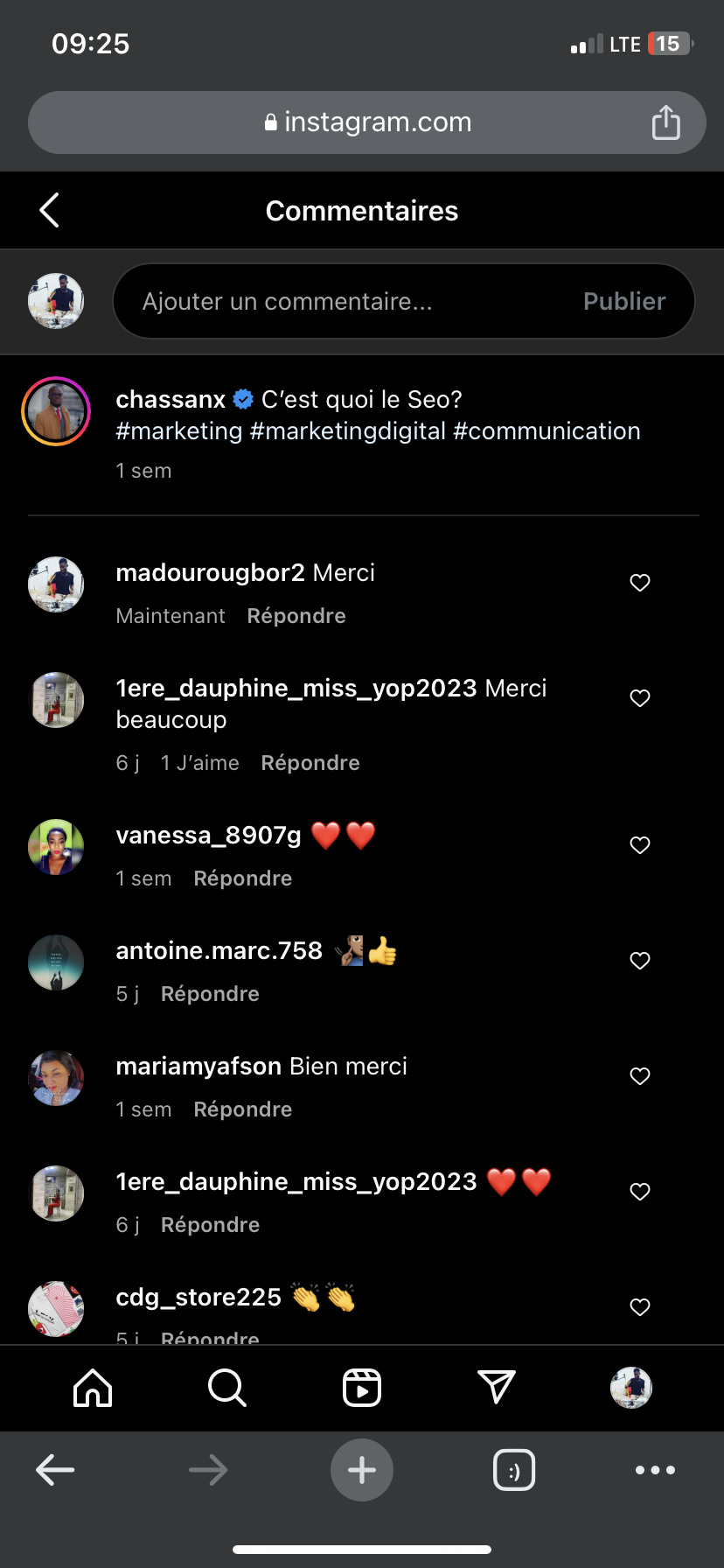Like madourougbor2's comment
Screen dimensions: 724x1568
640,583
